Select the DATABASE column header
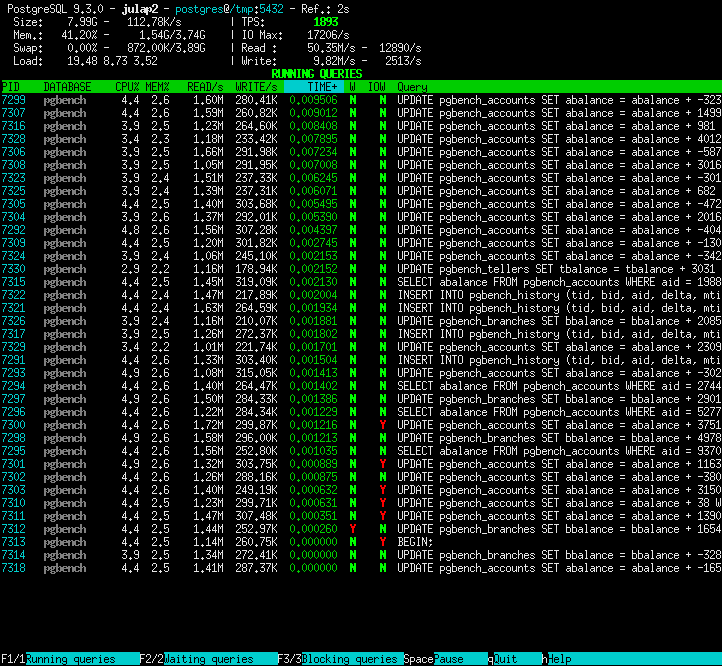The height and width of the screenshot is (666, 722). 67,87
